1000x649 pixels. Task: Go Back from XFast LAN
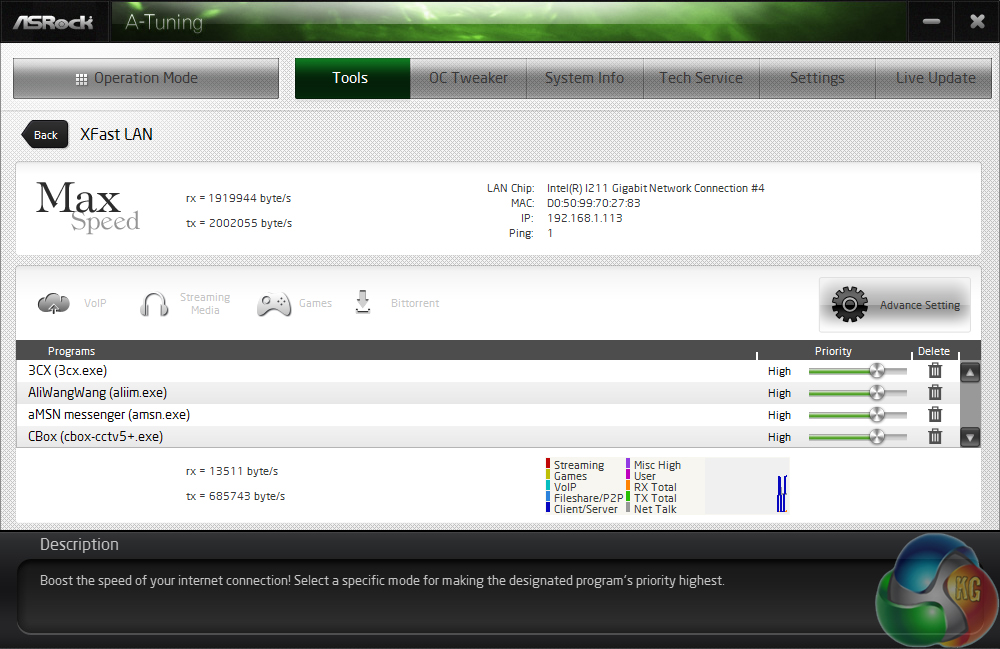[x=45, y=135]
